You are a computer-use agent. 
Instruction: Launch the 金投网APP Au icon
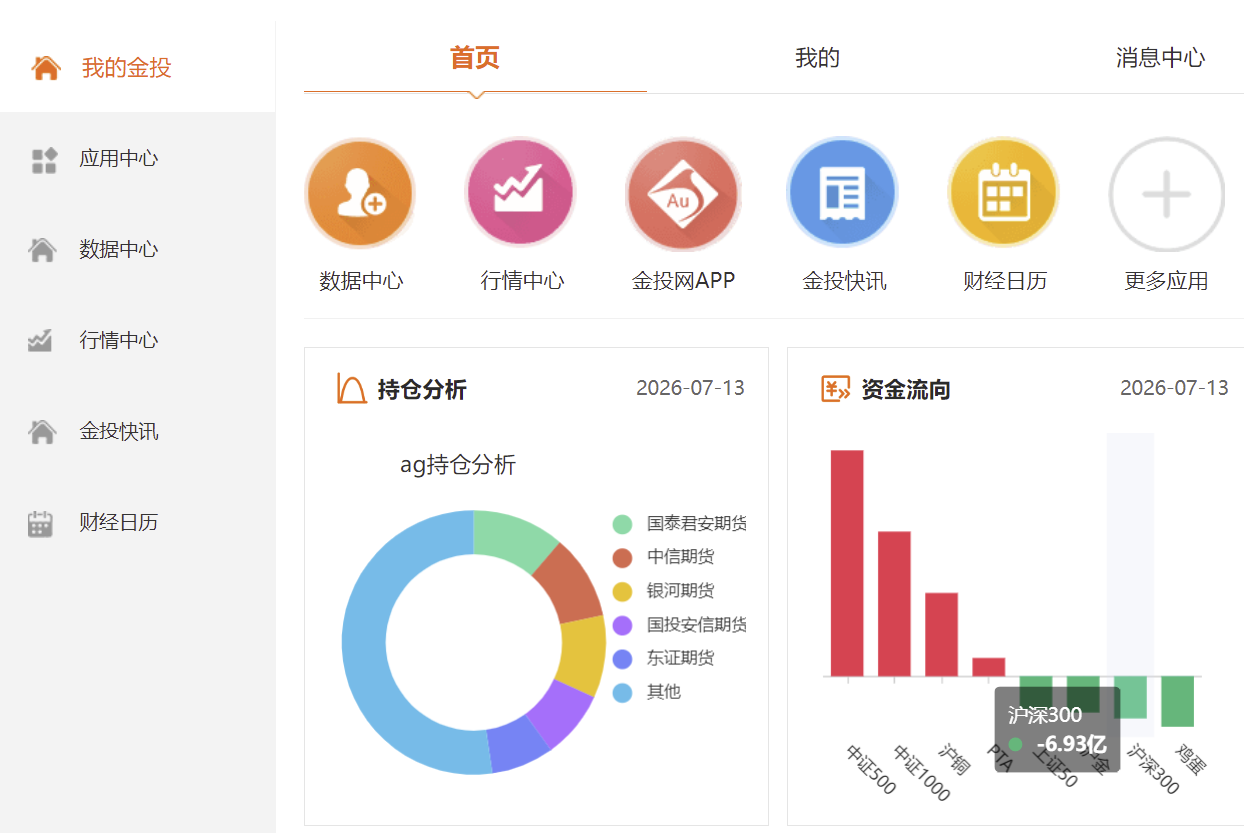tap(682, 193)
